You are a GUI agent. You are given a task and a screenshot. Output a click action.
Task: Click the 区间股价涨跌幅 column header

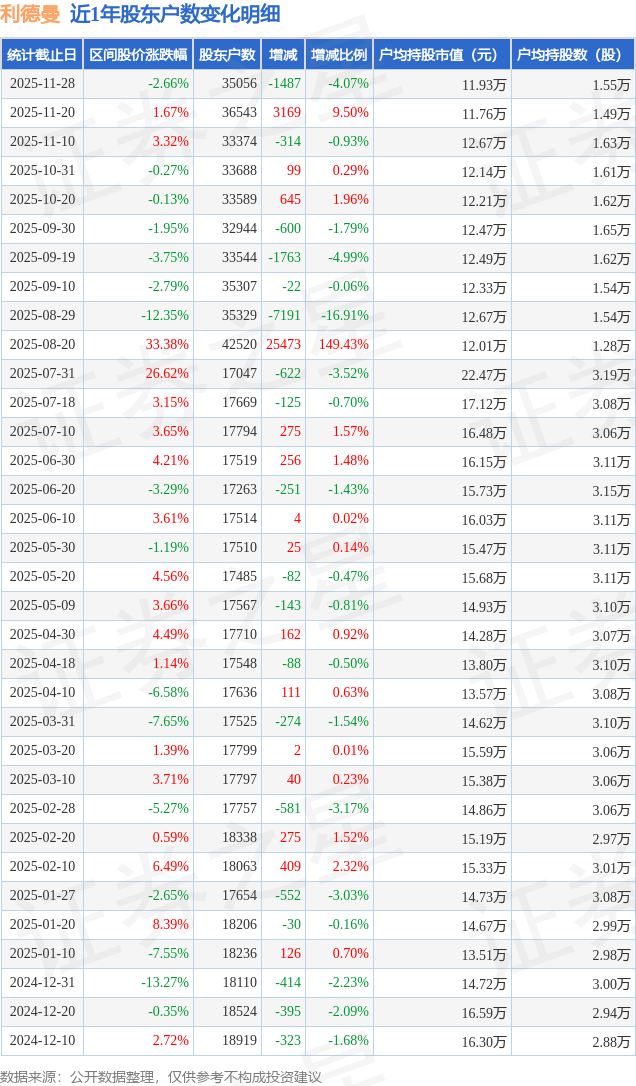click(137, 55)
